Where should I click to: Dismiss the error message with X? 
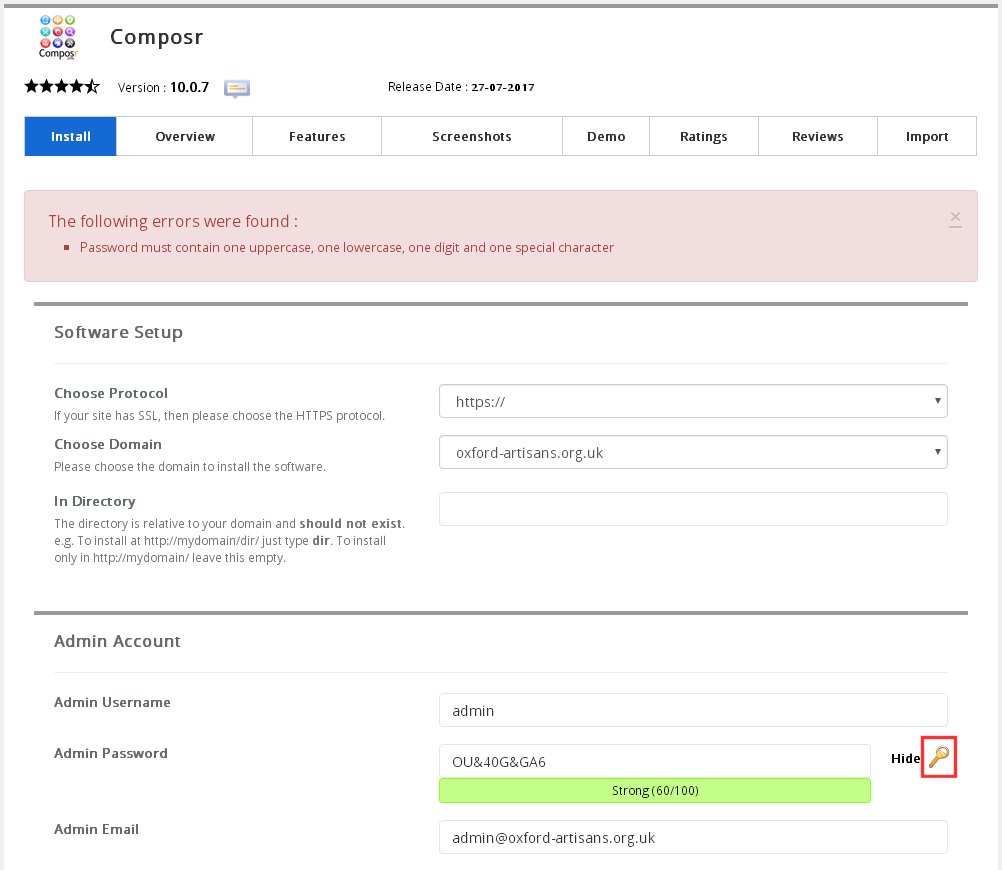pos(955,217)
